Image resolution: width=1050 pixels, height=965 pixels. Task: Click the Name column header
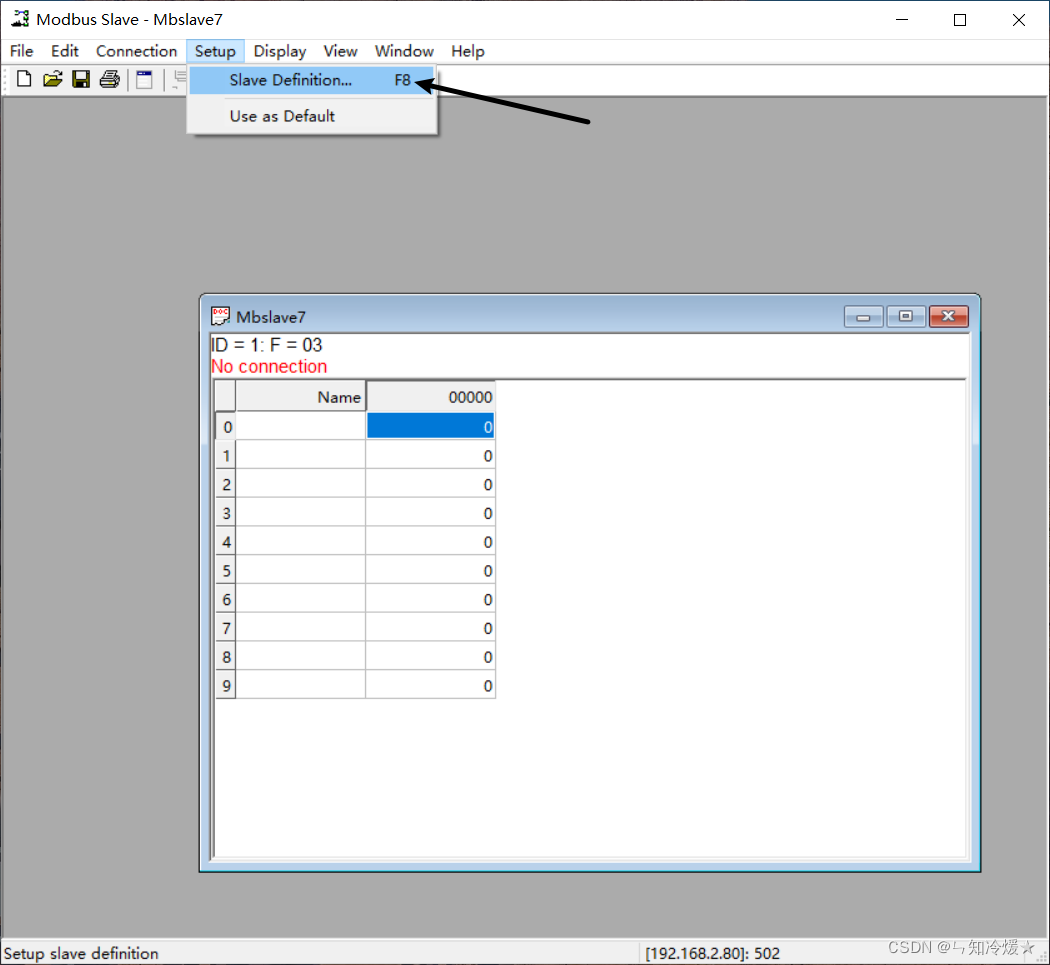[300, 396]
